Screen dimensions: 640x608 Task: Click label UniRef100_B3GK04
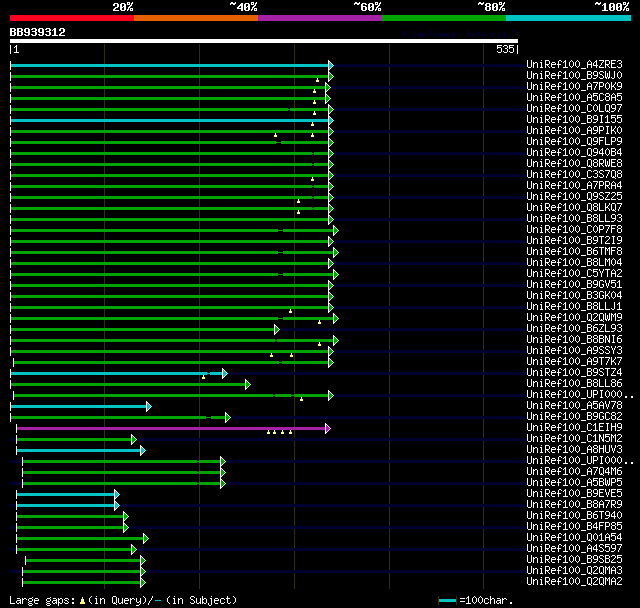coord(574,296)
